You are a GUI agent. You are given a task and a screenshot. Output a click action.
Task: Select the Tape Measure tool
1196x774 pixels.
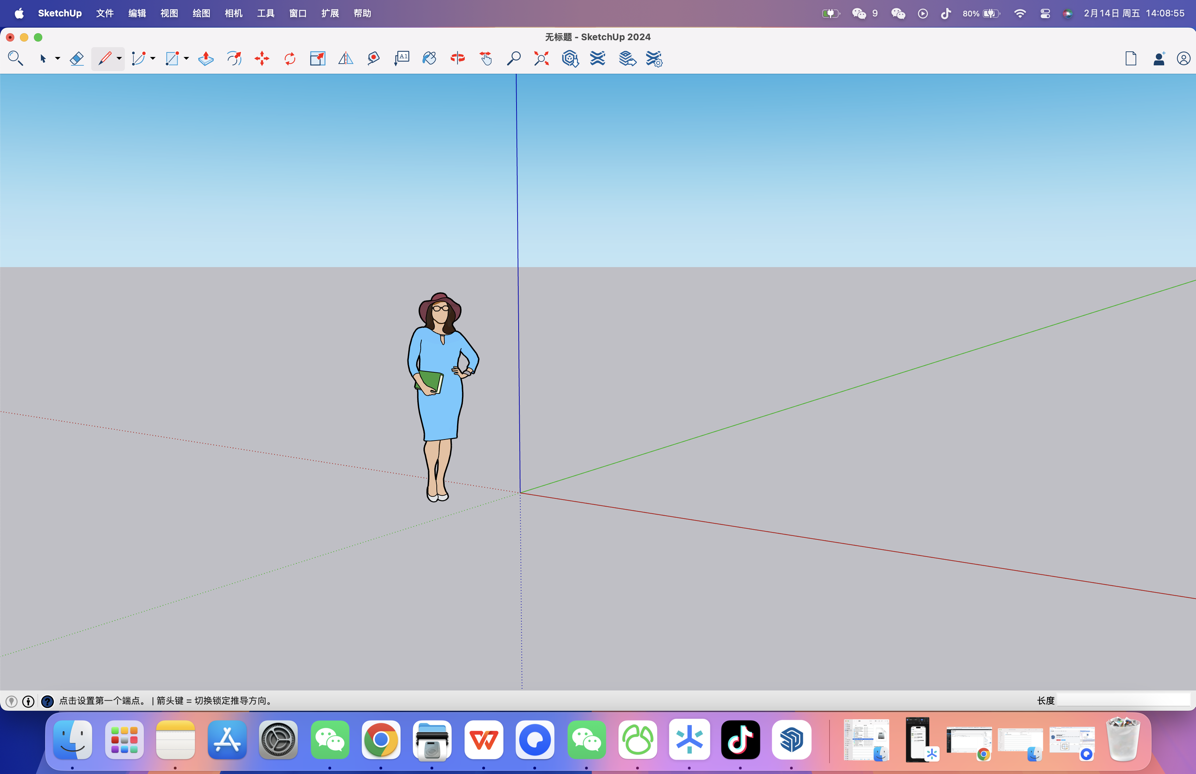pyautogui.click(x=374, y=58)
